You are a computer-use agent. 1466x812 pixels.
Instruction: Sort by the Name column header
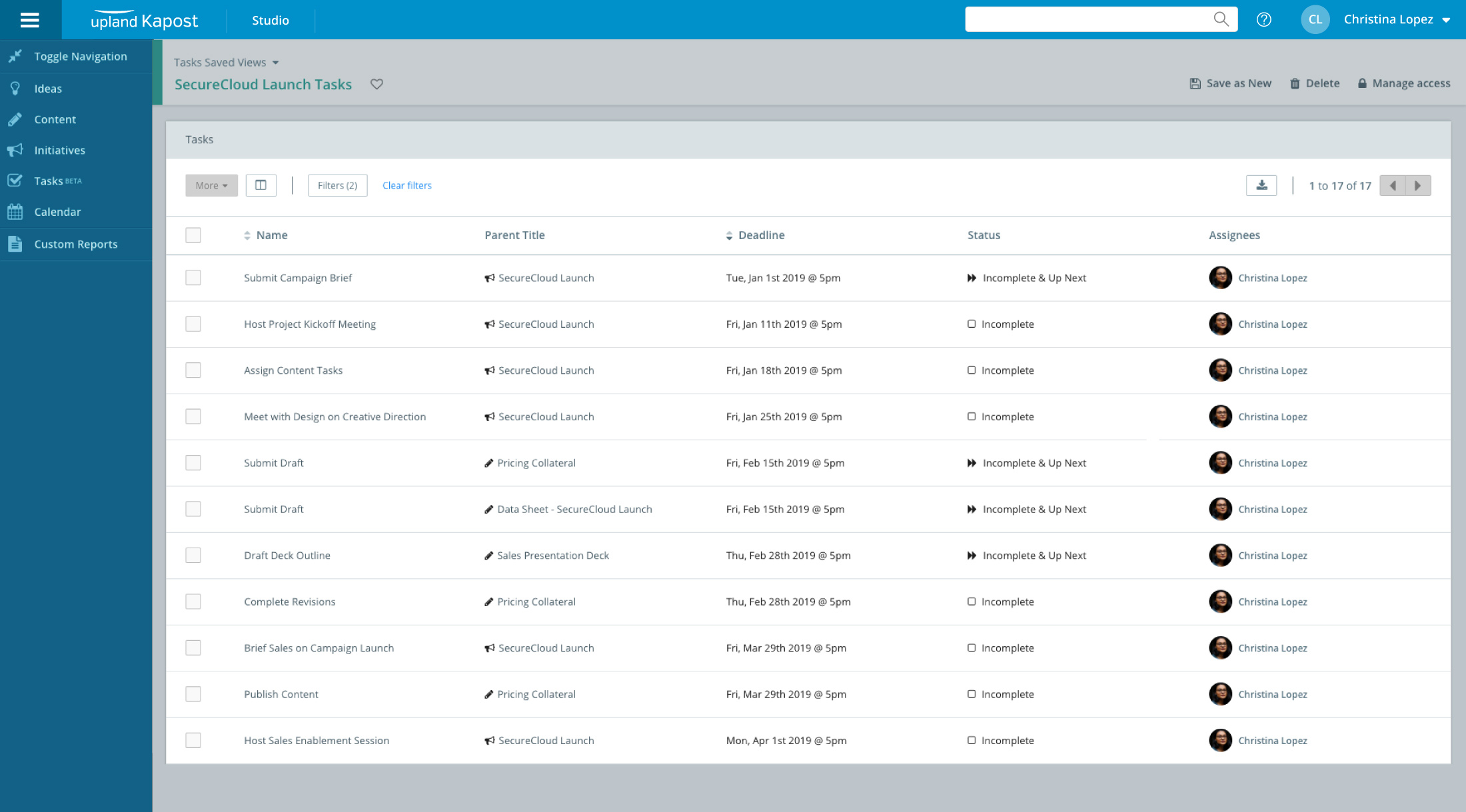[265, 235]
